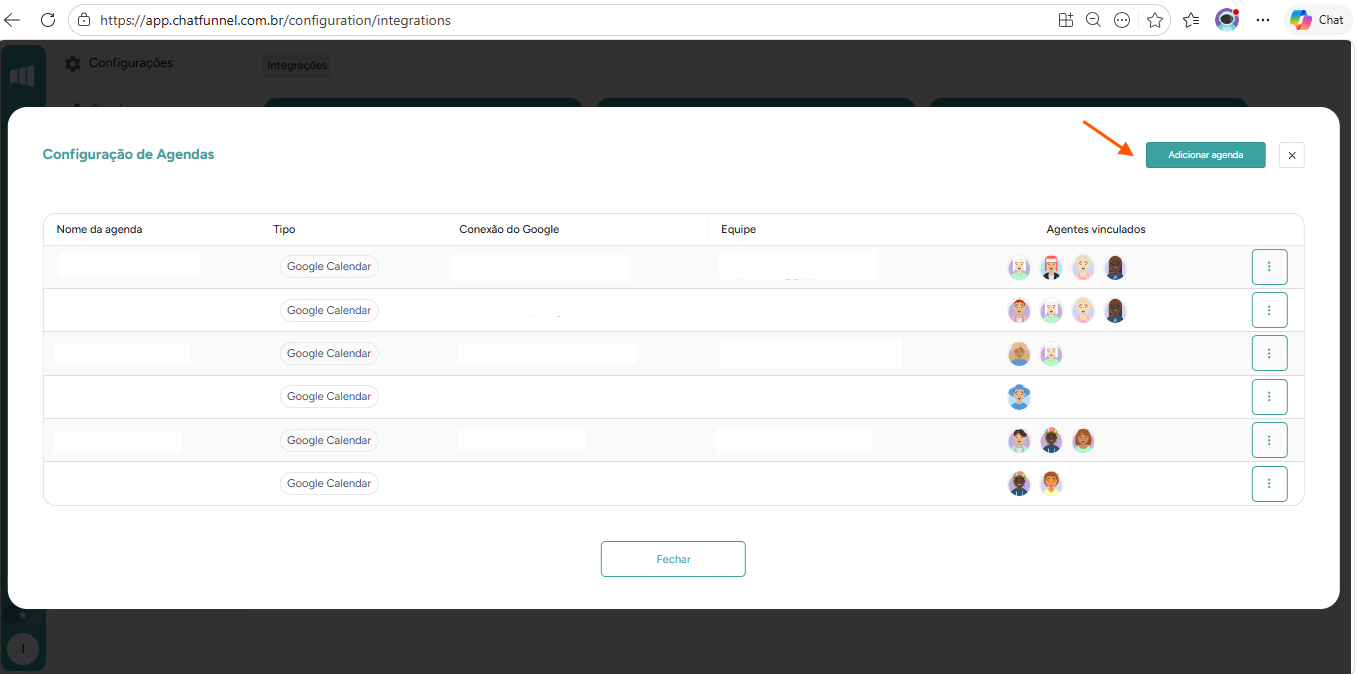Click the Configuração de Agendas dialog title
The height and width of the screenshot is (674, 1357).
pos(128,154)
